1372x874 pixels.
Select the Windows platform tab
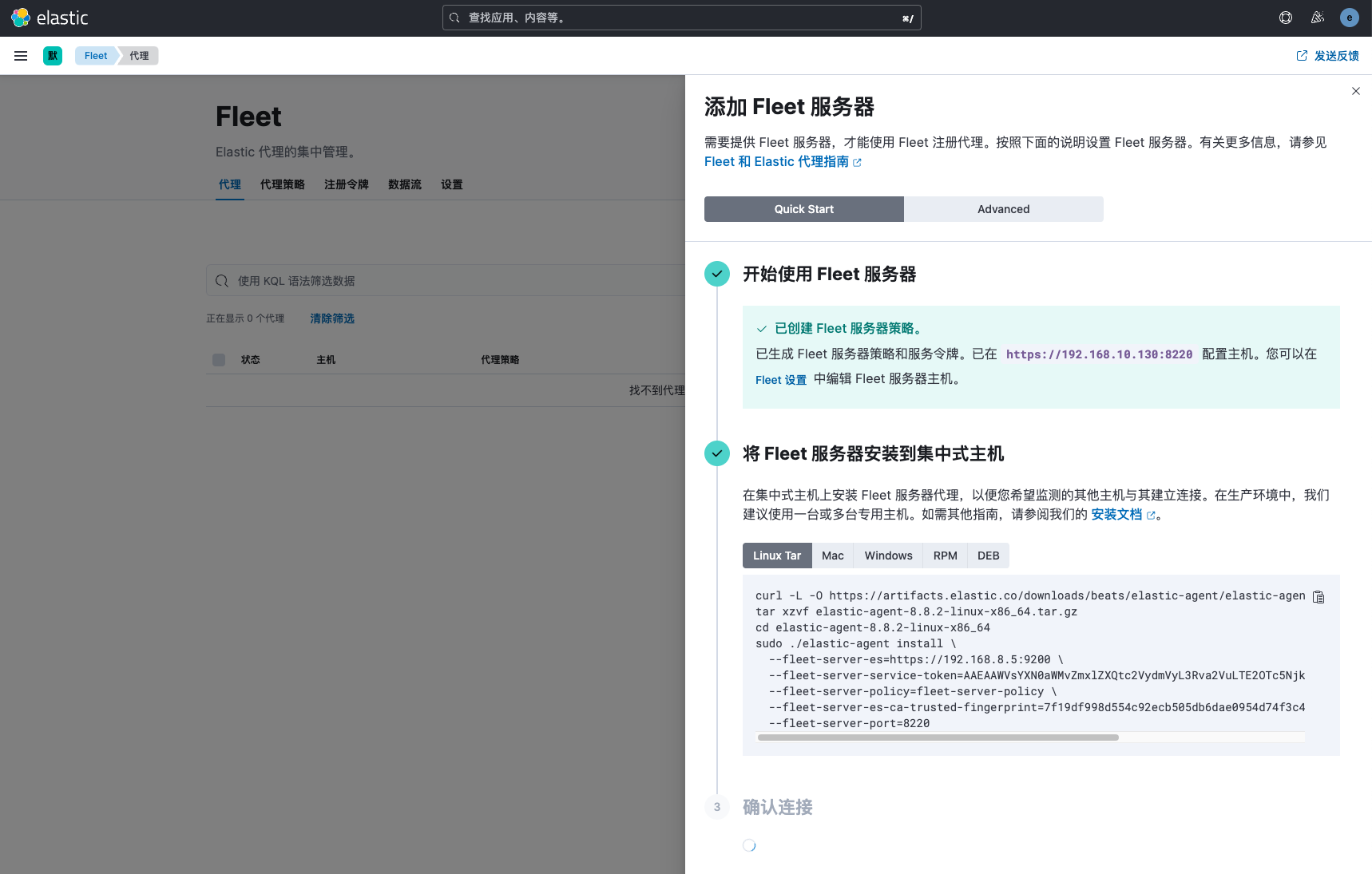pyautogui.click(x=888, y=556)
